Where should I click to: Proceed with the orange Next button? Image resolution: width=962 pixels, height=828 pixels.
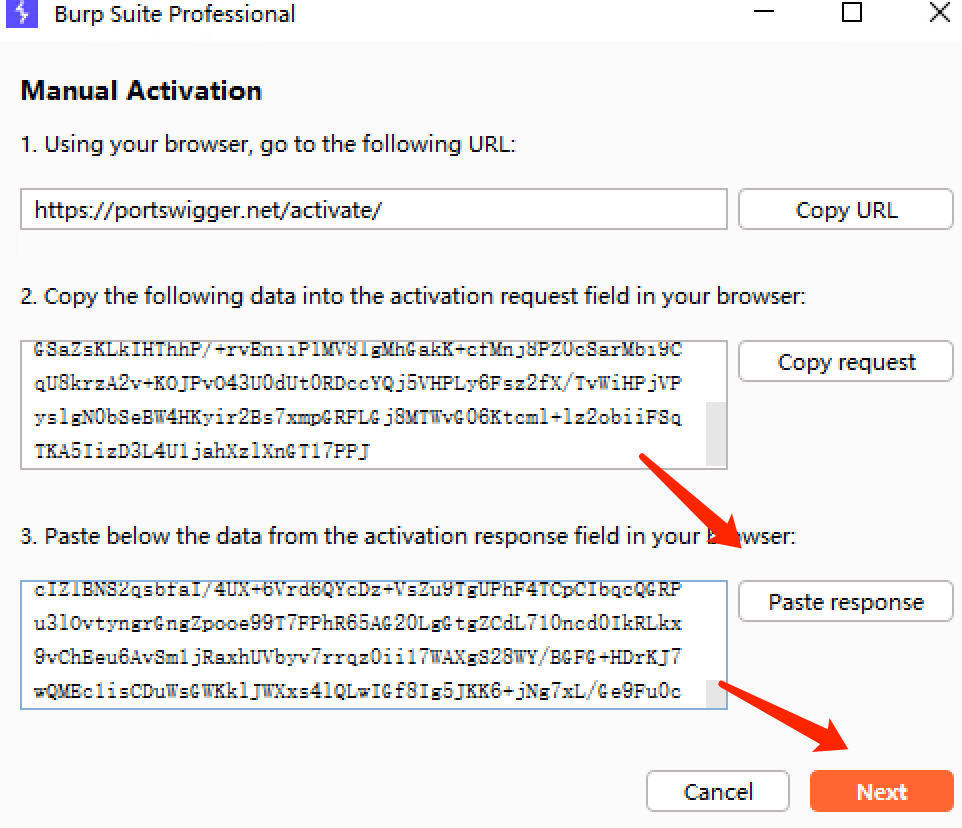point(881,791)
